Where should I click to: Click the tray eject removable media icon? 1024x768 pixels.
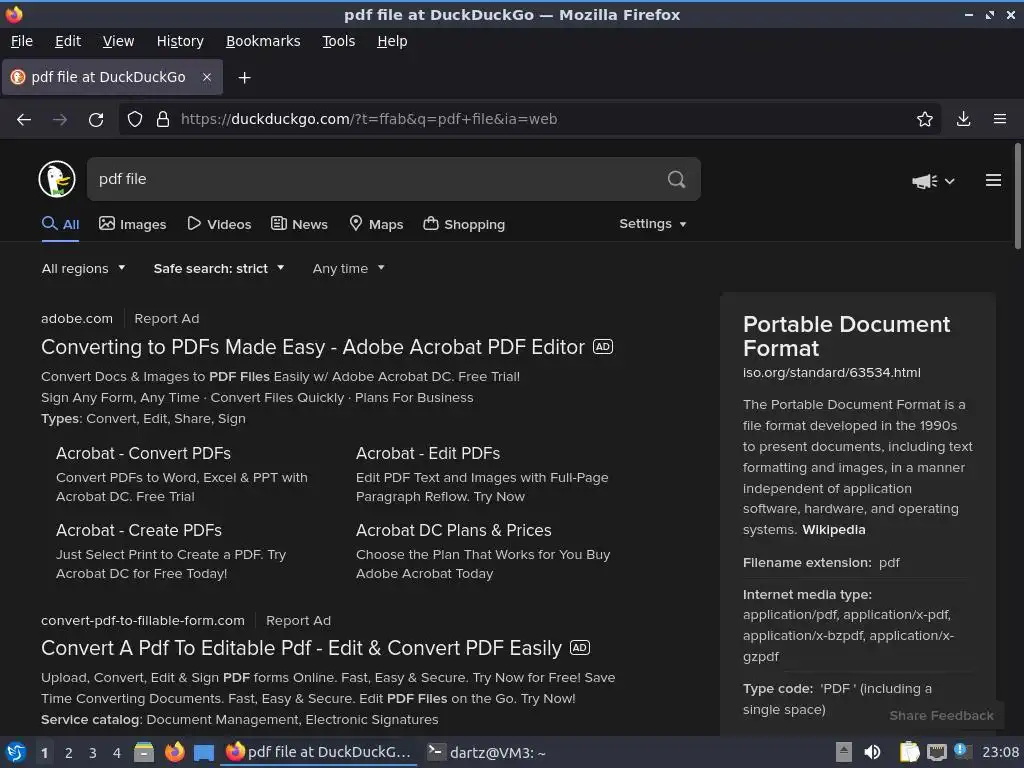pos(844,752)
